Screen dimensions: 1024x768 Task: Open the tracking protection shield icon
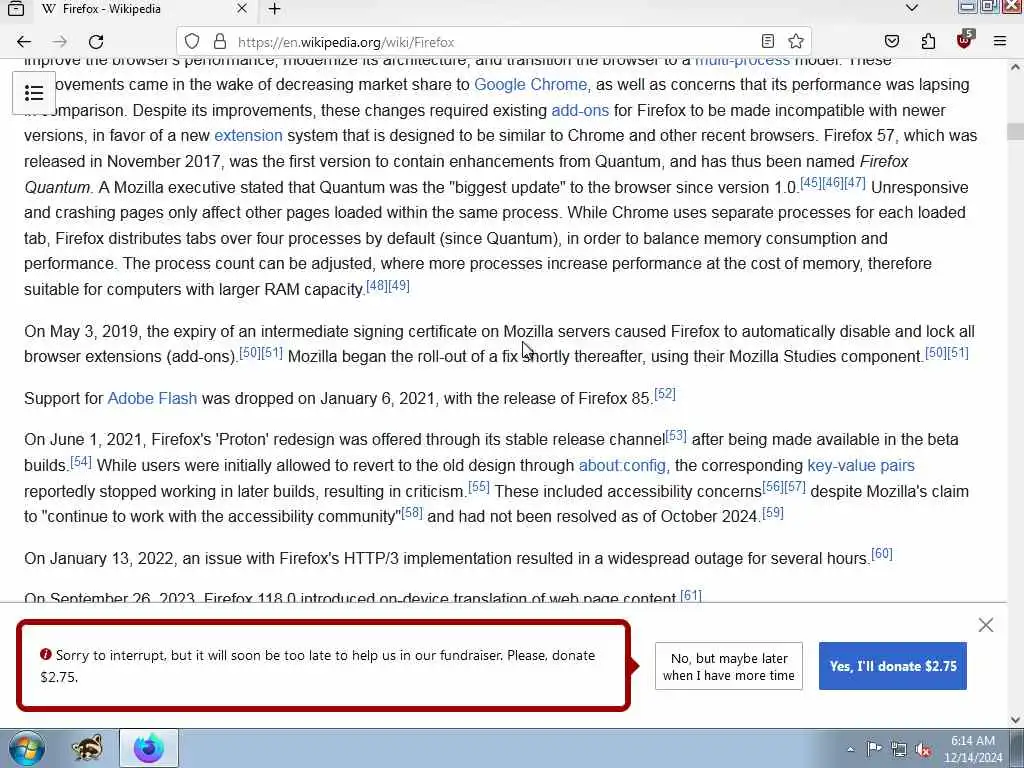tap(191, 42)
